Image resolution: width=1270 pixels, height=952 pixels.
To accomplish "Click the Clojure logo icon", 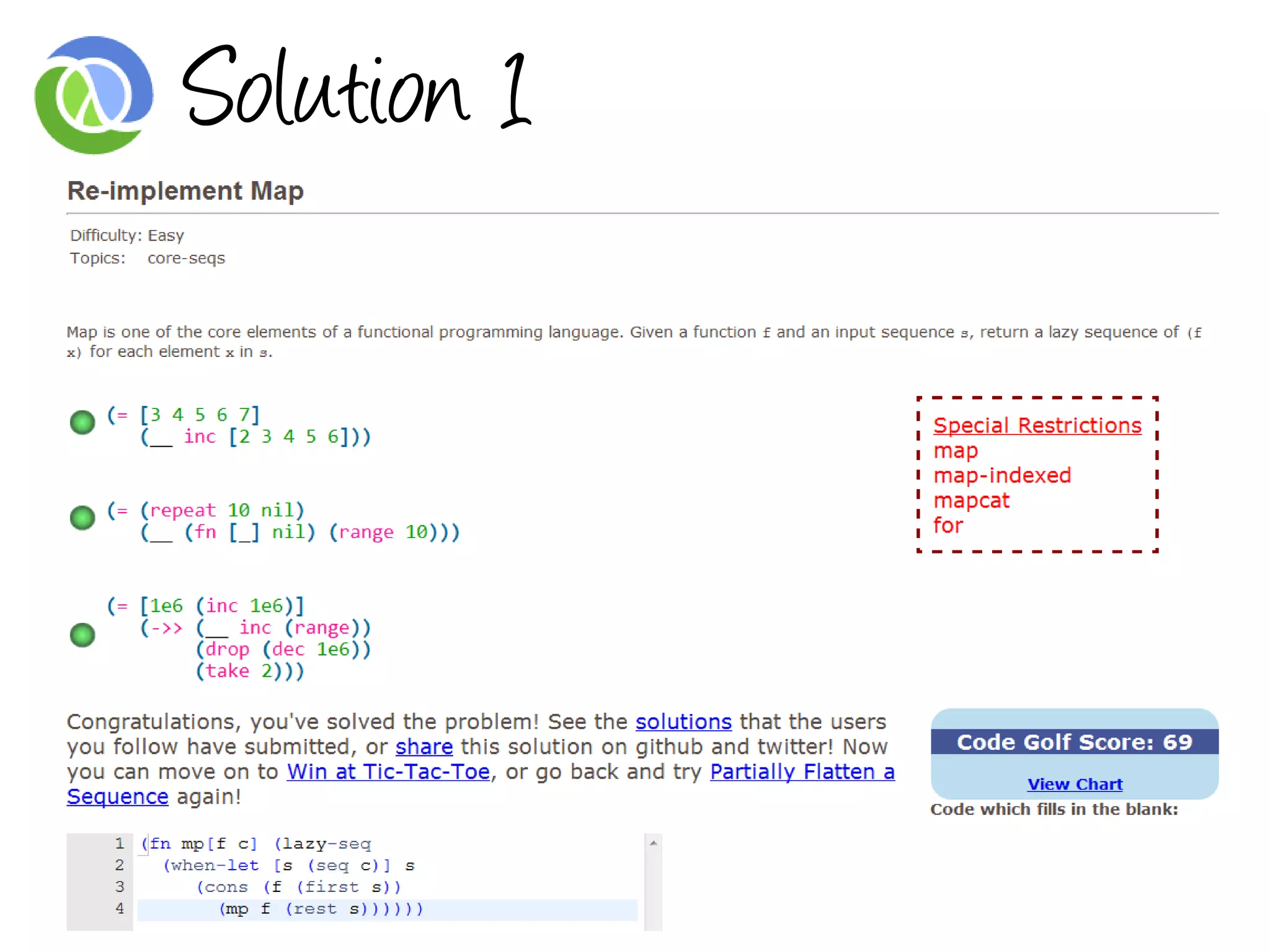I will pos(94,95).
